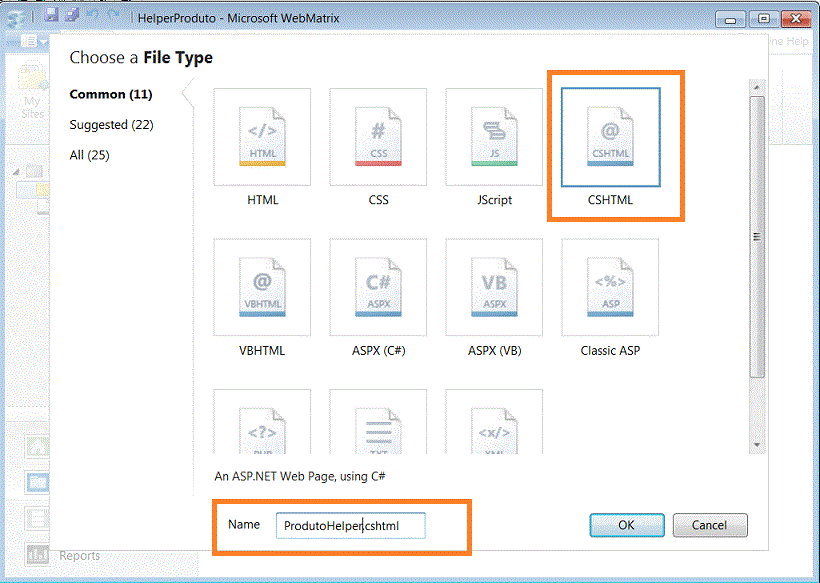Viewport: 820px width, 583px height.
Task: Open the Site workspace home icon
Action: point(38,448)
